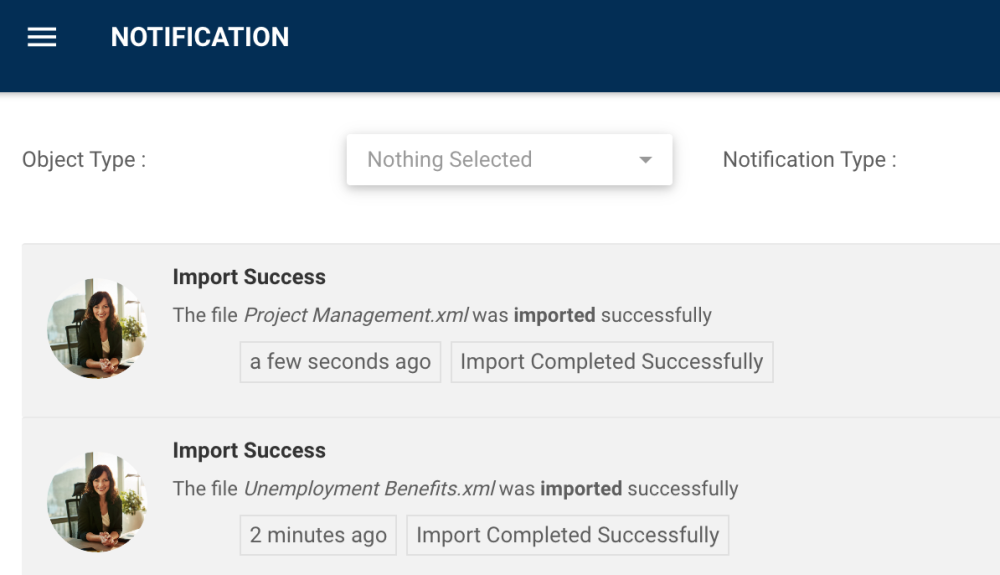The height and width of the screenshot is (575, 1000).
Task: Click the NOTIFICATION page title
Action: [x=200, y=37]
